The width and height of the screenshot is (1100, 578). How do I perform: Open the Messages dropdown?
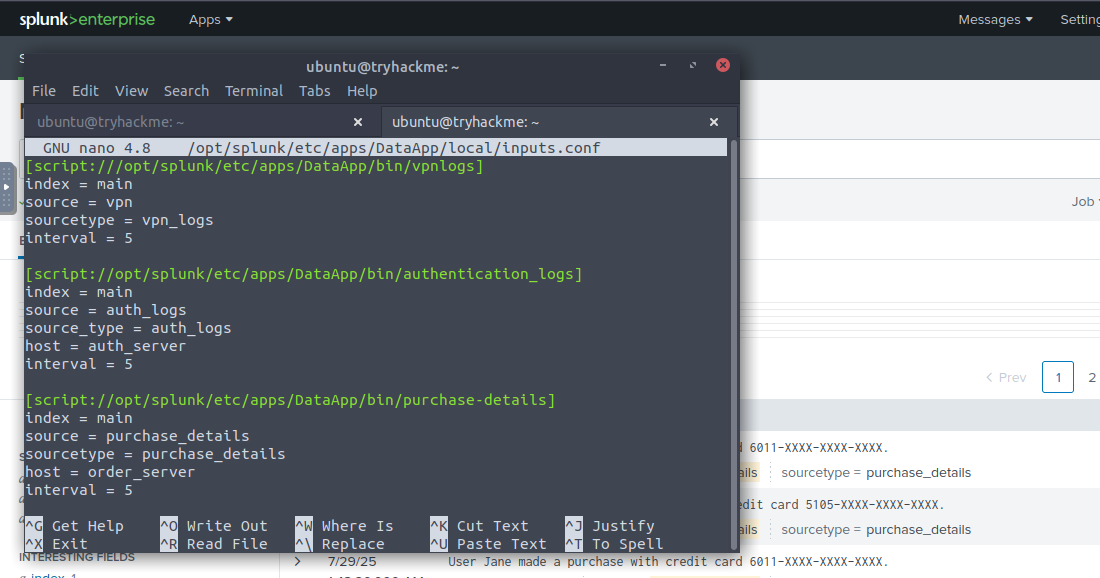pyautogui.click(x=994, y=18)
